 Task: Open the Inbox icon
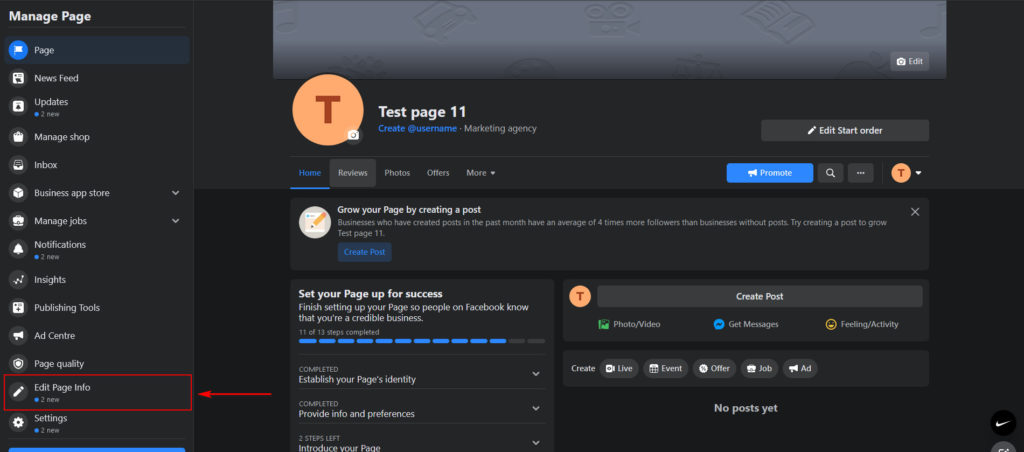click(x=18, y=165)
